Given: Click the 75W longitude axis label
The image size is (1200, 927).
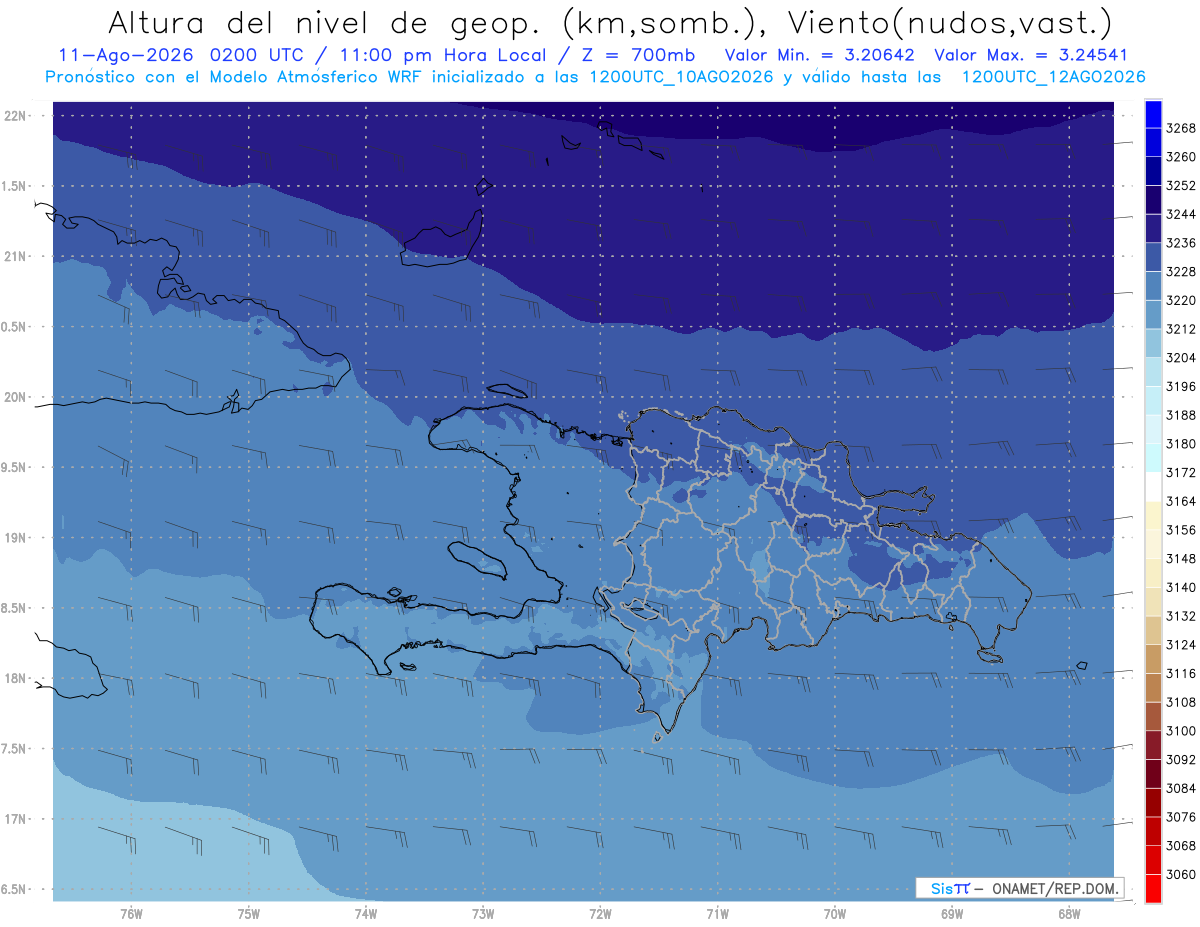Looking at the screenshot, I should click(x=248, y=914).
